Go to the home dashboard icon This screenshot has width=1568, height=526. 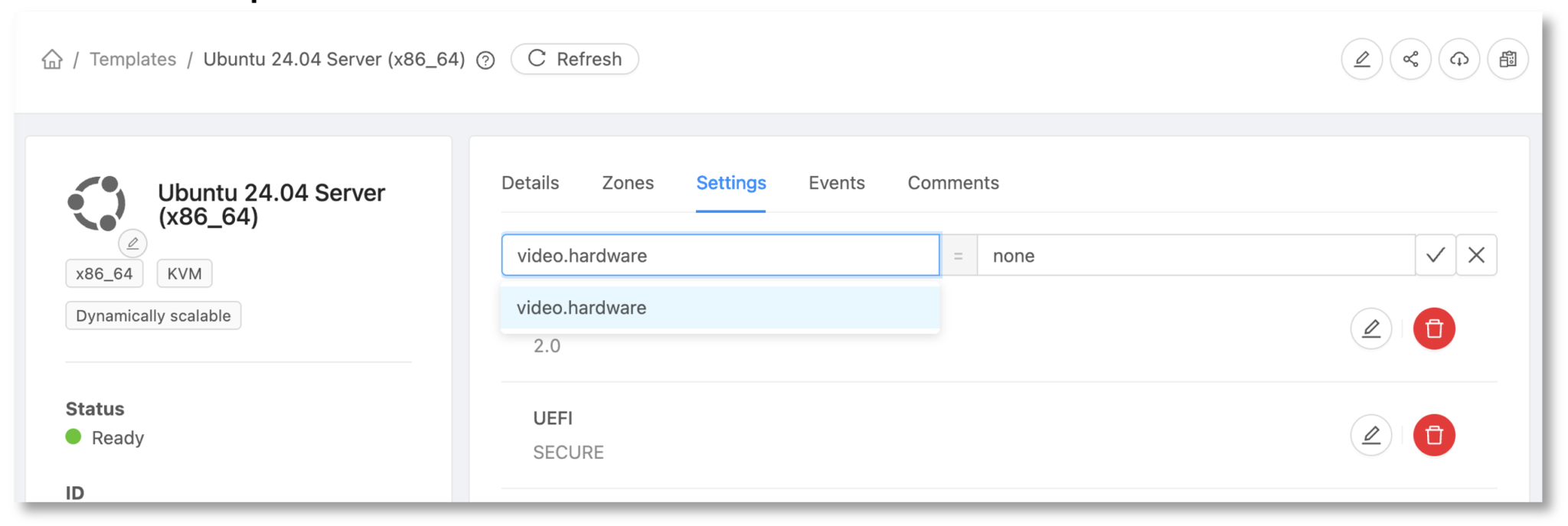click(x=52, y=59)
